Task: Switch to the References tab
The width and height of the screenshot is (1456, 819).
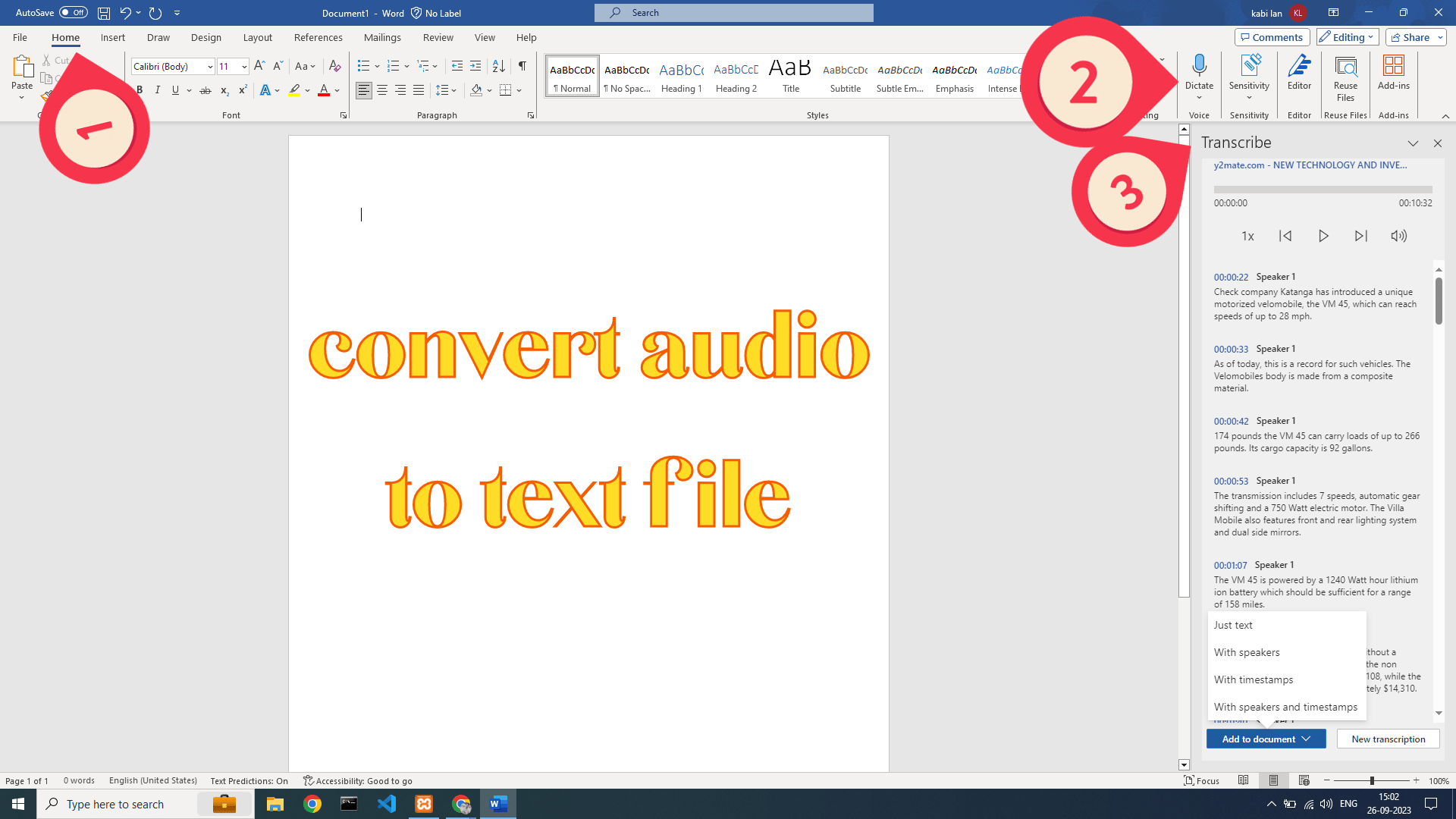Action: [318, 36]
